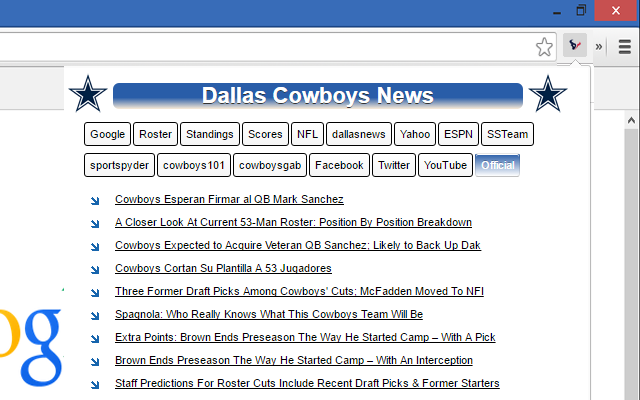Image resolution: width=640 pixels, height=400 pixels.
Task: Click arrow icon beside With An Interception headline
Action: tap(95, 362)
